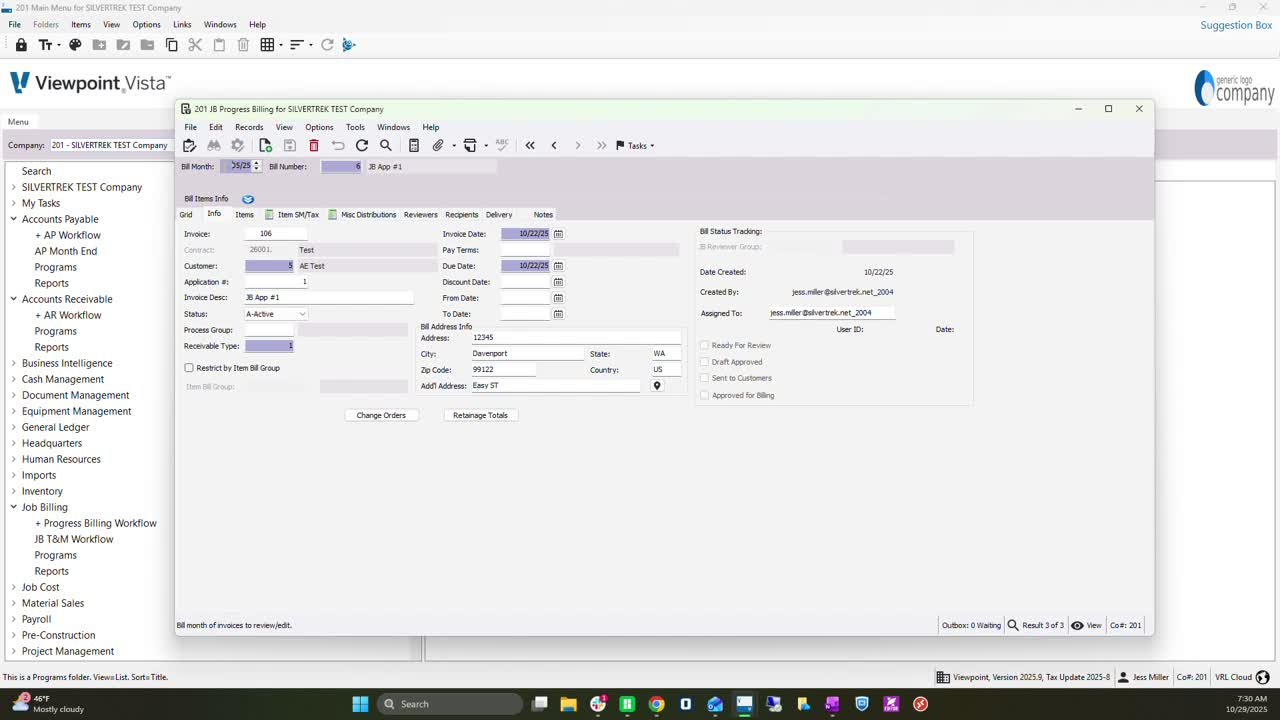This screenshot has width=1280, height=720.
Task: Expand the Cash Management folder
Action: 14,379
